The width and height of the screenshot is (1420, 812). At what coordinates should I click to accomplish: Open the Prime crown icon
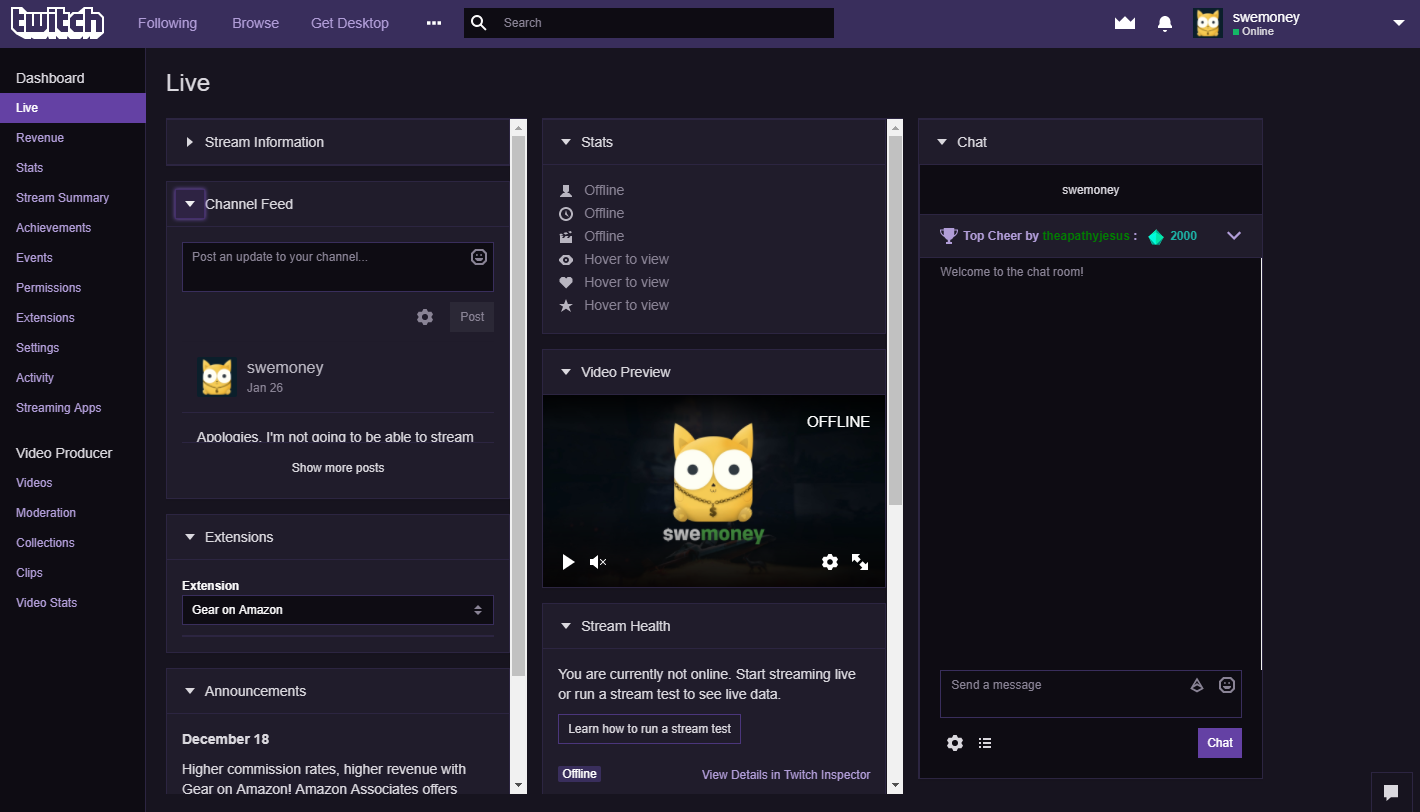click(x=1125, y=23)
